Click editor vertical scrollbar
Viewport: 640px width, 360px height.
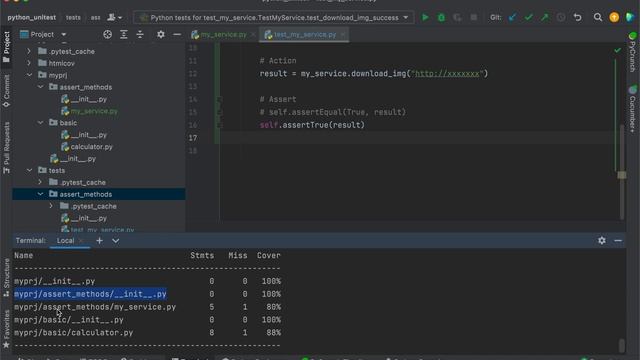pyautogui.click(x=622, y=171)
